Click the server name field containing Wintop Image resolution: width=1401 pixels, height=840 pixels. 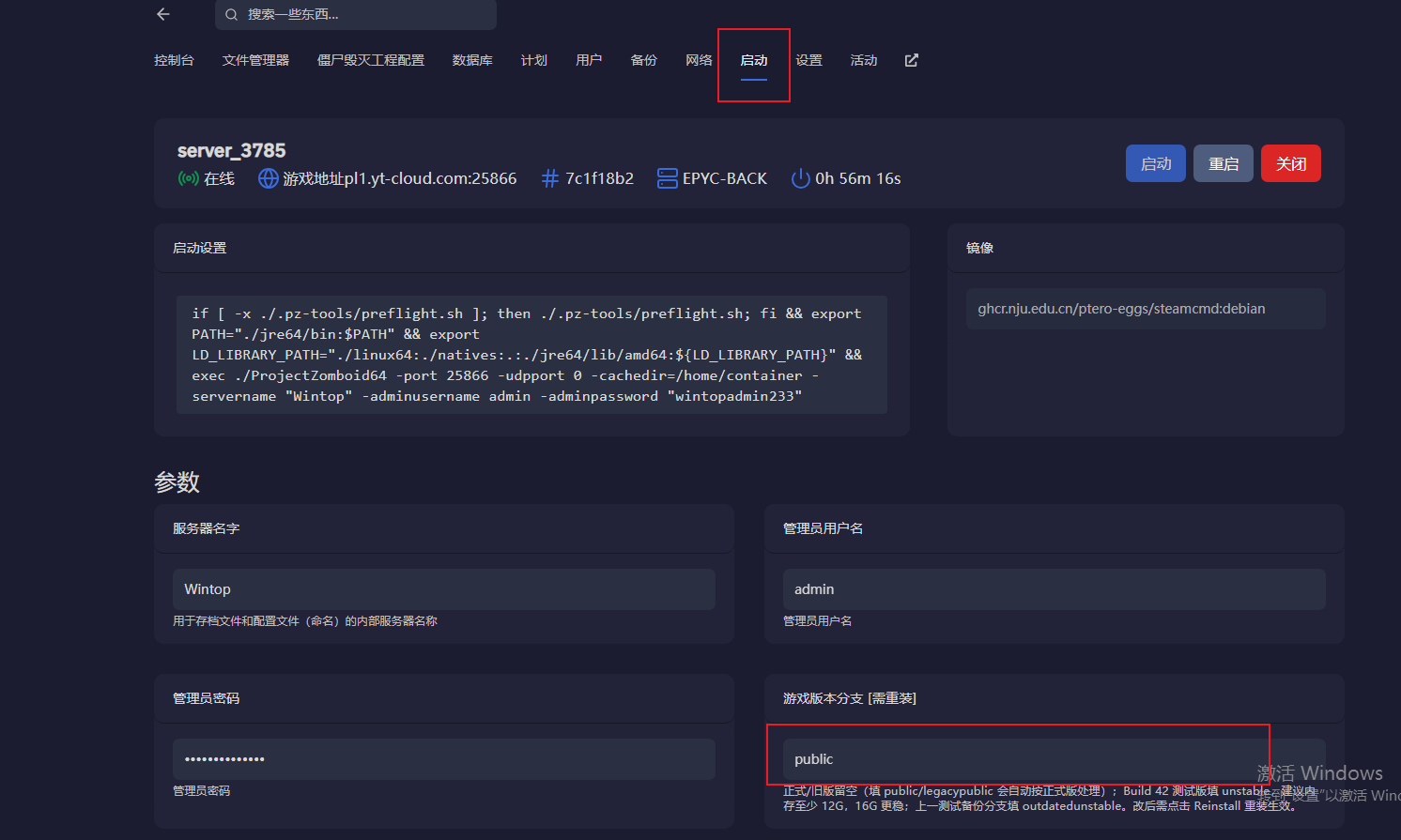(x=444, y=589)
